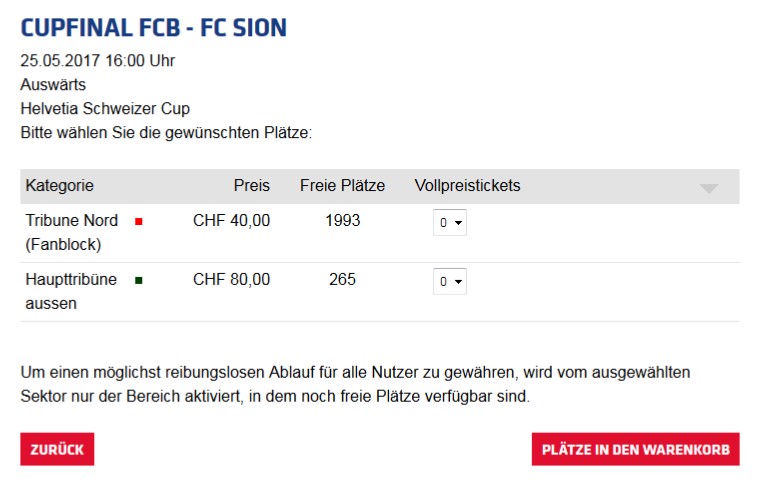This screenshot has width=781, height=495.
Task: Open ticket quantity dropdown for Haupttribüne aussen
Action: (451, 282)
